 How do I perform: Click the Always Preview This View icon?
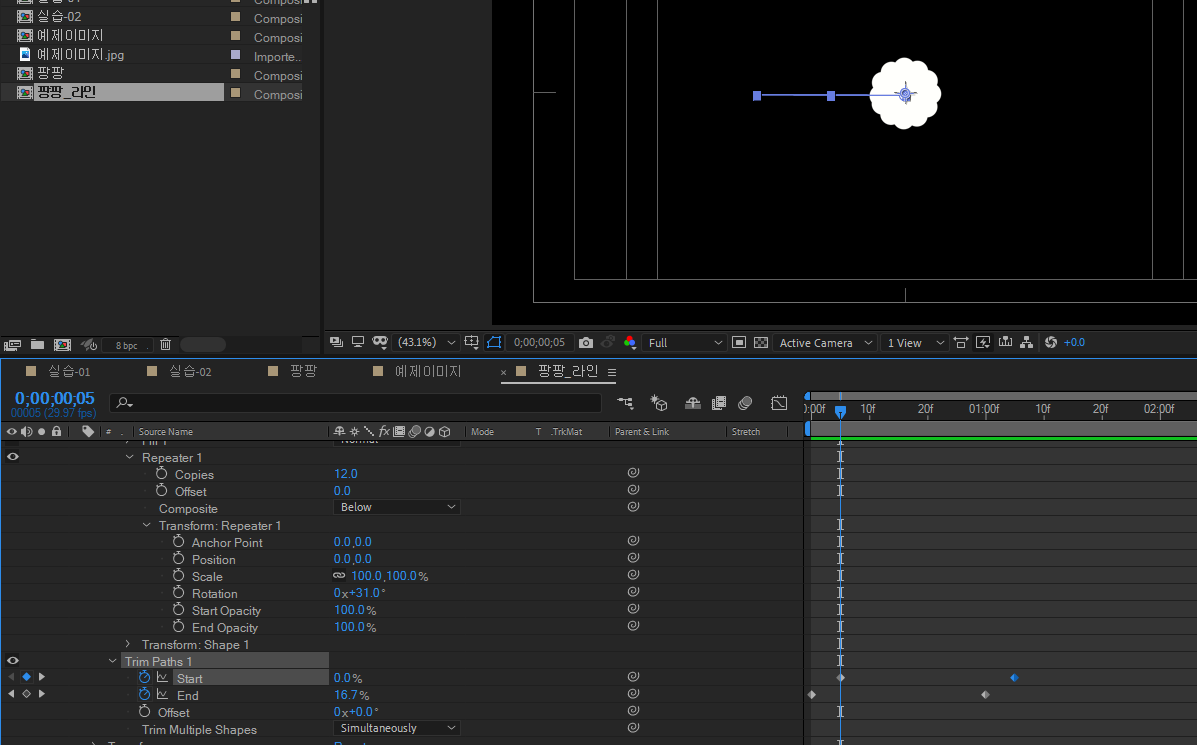337,343
